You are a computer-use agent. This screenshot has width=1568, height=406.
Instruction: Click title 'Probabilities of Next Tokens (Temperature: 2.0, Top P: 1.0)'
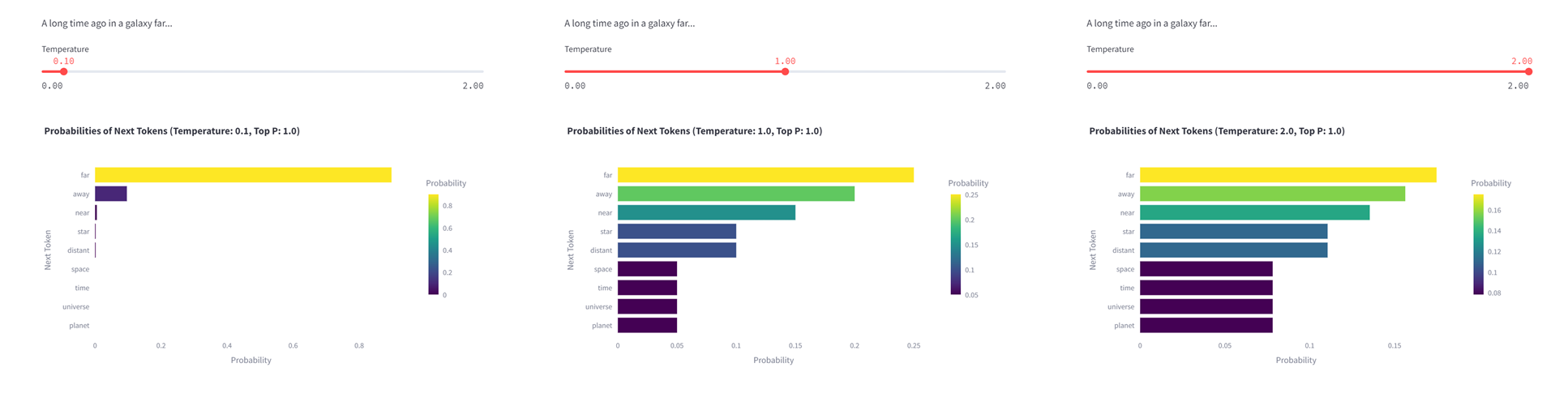coord(1217,131)
